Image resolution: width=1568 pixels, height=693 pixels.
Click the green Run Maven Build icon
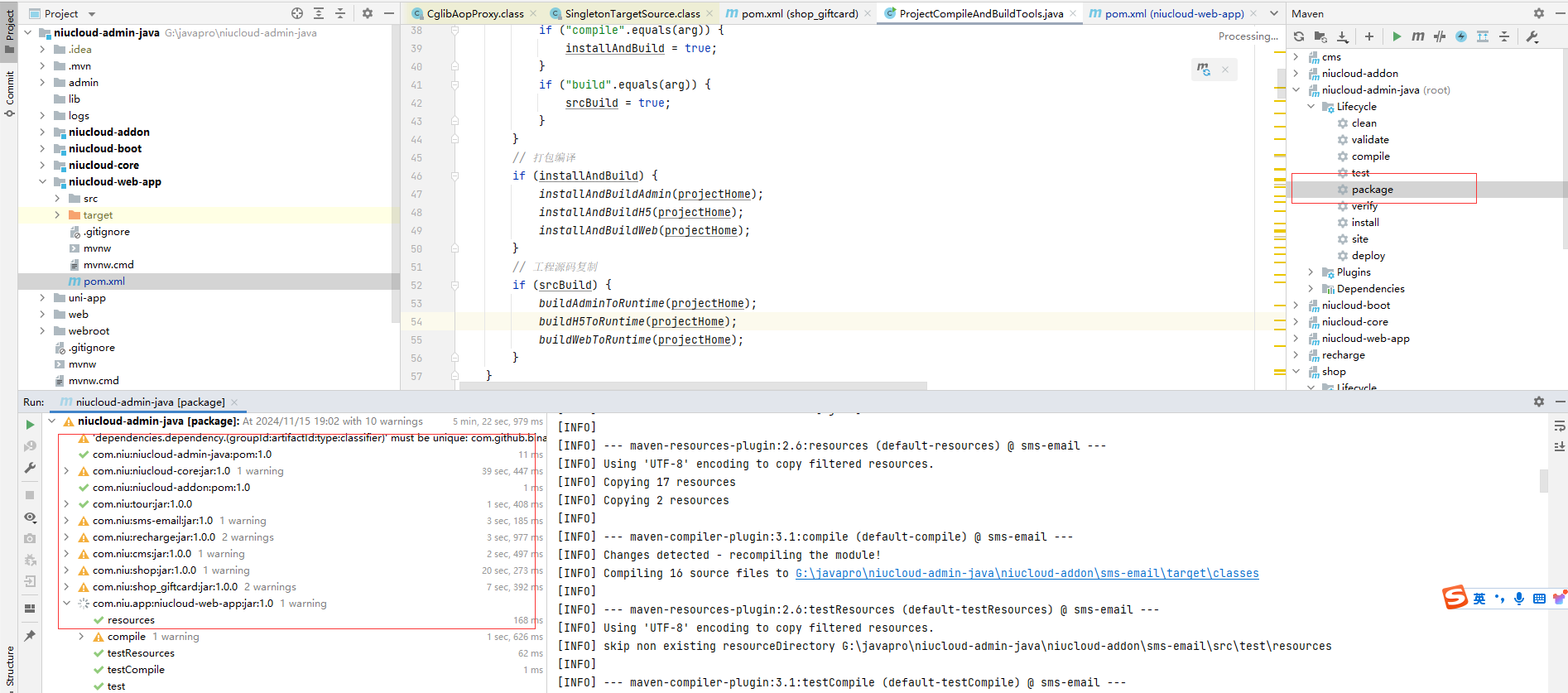click(1397, 36)
